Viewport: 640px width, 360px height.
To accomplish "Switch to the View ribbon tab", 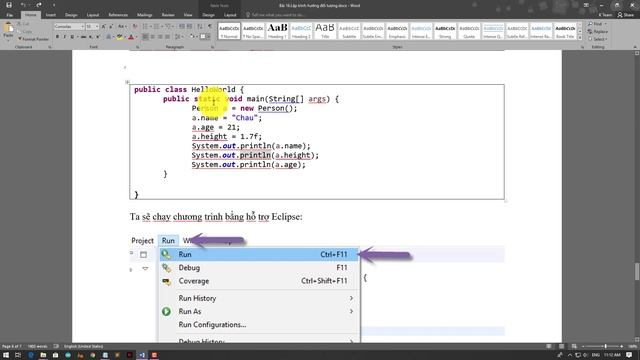I will pyautogui.click(x=188, y=15).
